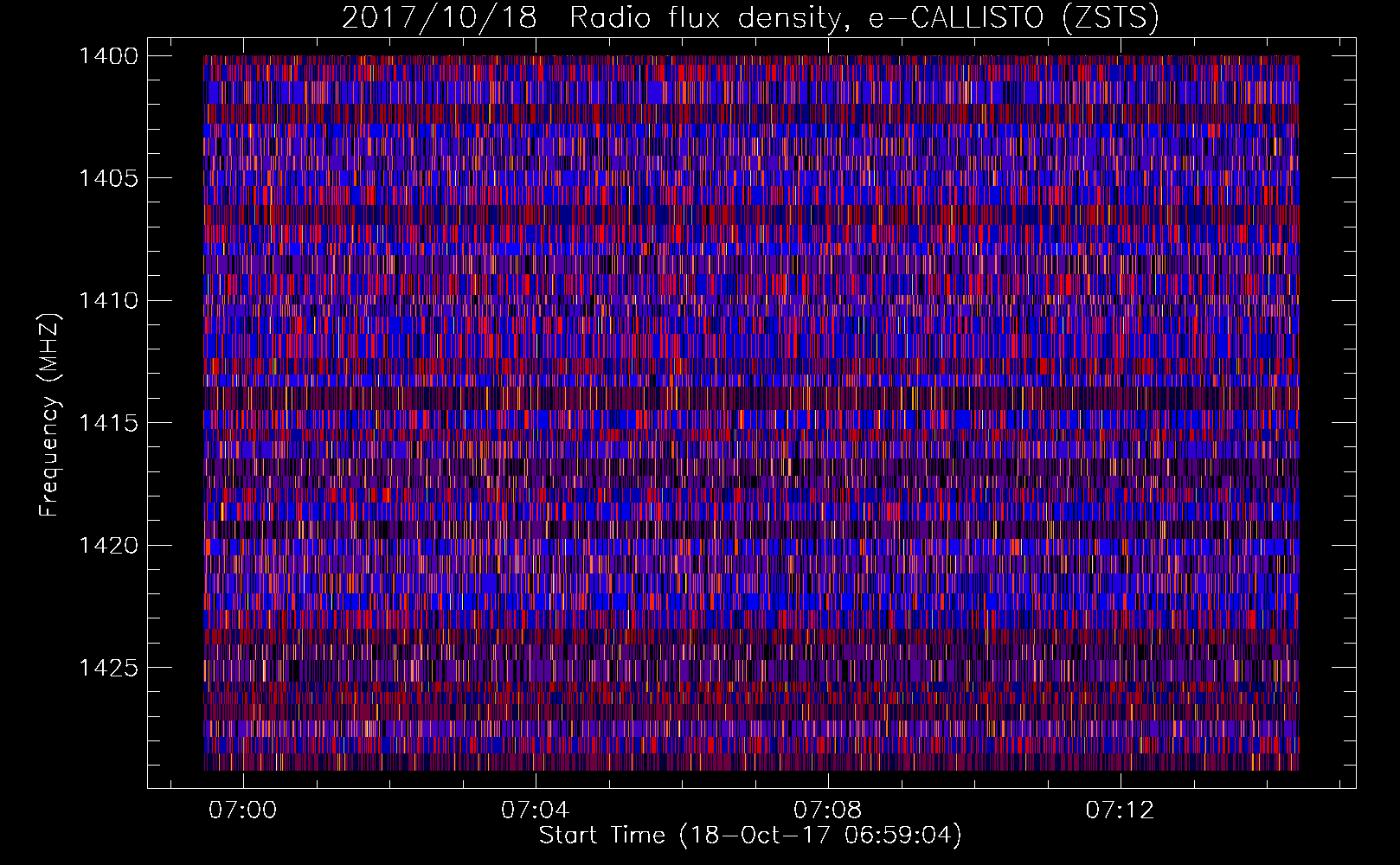Click the 1400 frequency tick label

click(x=108, y=56)
